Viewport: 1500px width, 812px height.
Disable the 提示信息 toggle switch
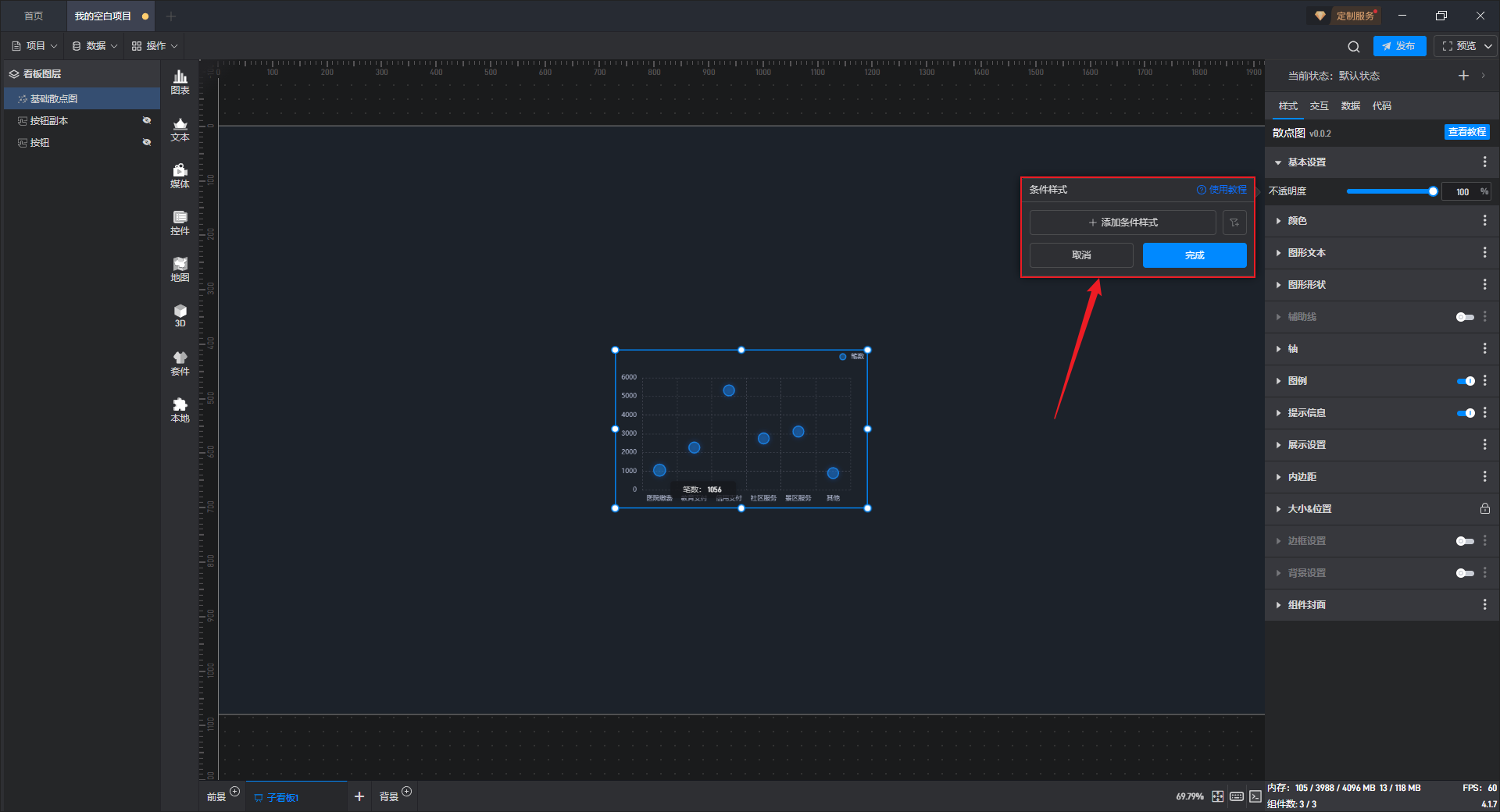coord(1466,413)
